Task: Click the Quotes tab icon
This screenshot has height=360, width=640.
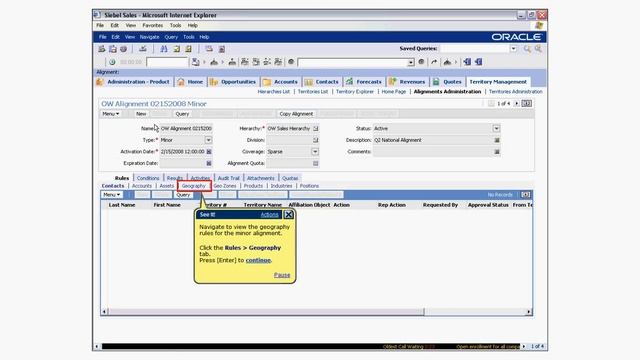Action: point(436,82)
